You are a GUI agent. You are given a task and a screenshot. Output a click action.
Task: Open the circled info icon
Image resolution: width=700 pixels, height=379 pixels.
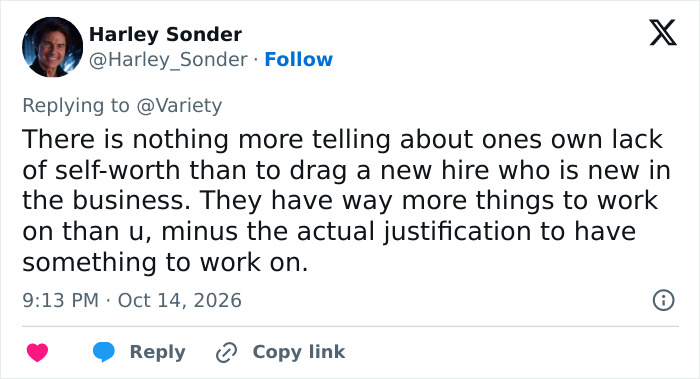click(x=663, y=300)
